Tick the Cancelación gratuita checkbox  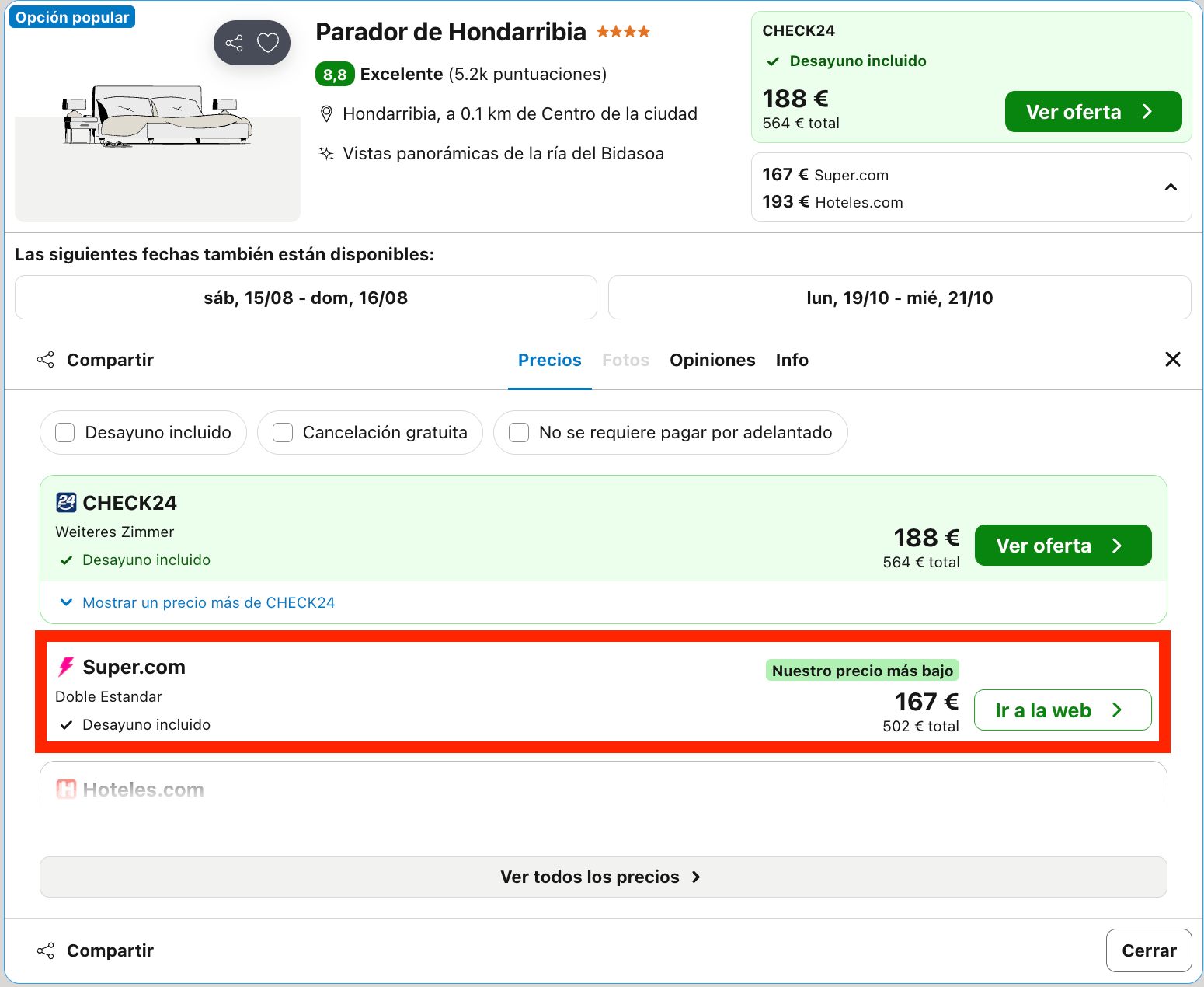(283, 433)
